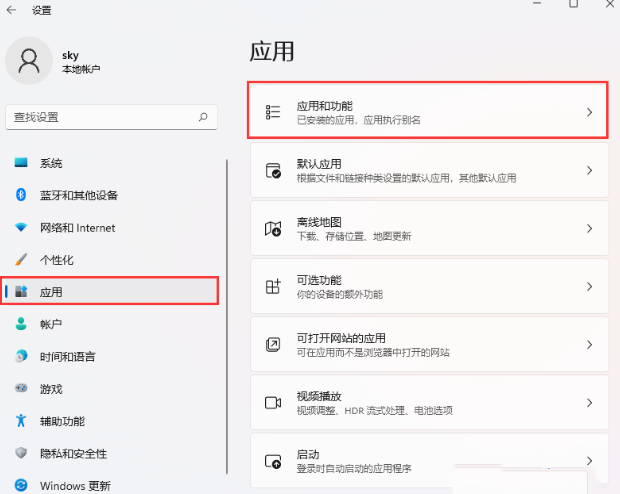Open the 应用和功能 card title

pos(325,106)
